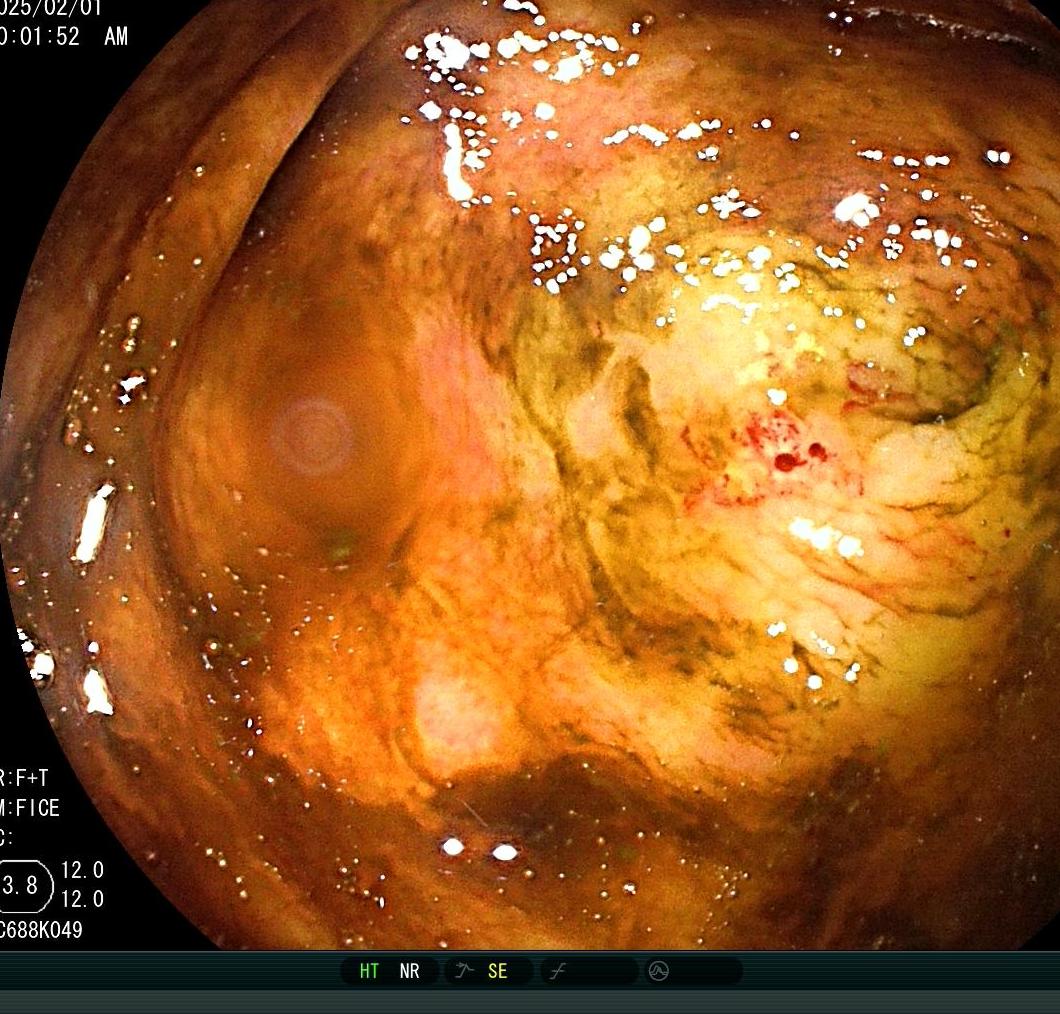Click the date ending 25/02/01
Viewport: 1060px width, 1014px height.
tap(51, 7)
